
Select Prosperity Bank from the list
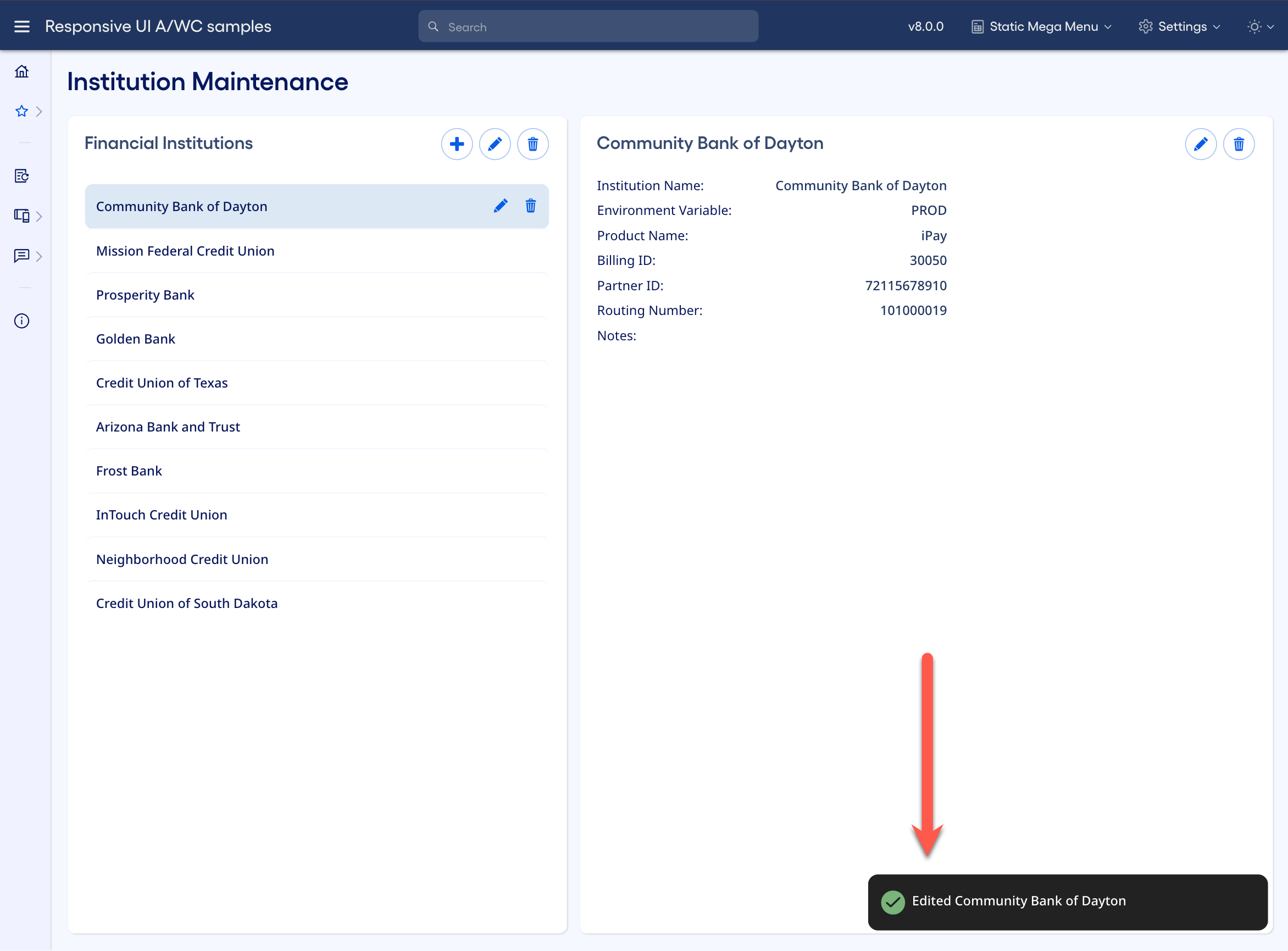tap(145, 295)
